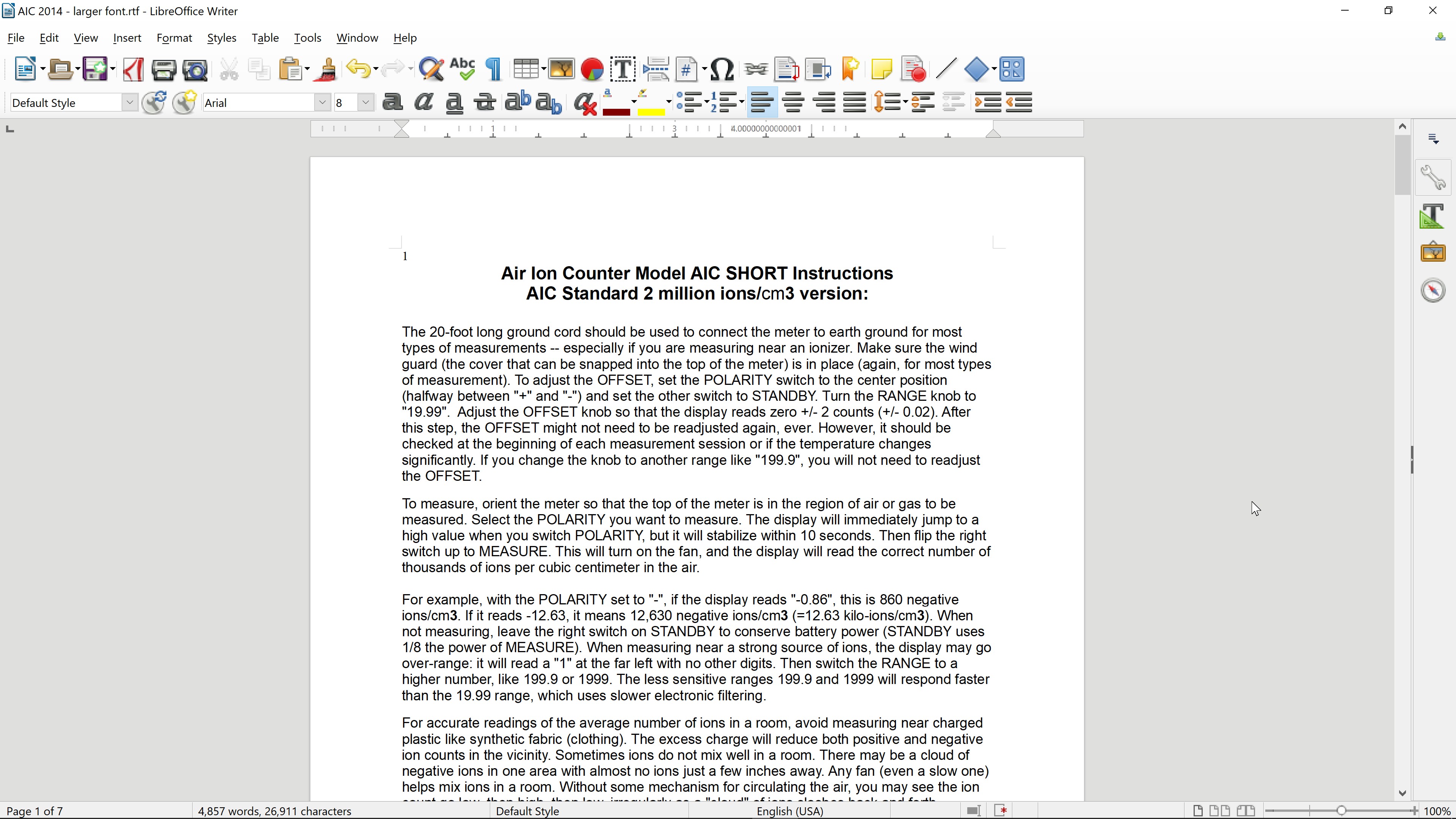1456x819 pixels.
Task: Open Font Color dropdown arrow
Action: (634, 102)
